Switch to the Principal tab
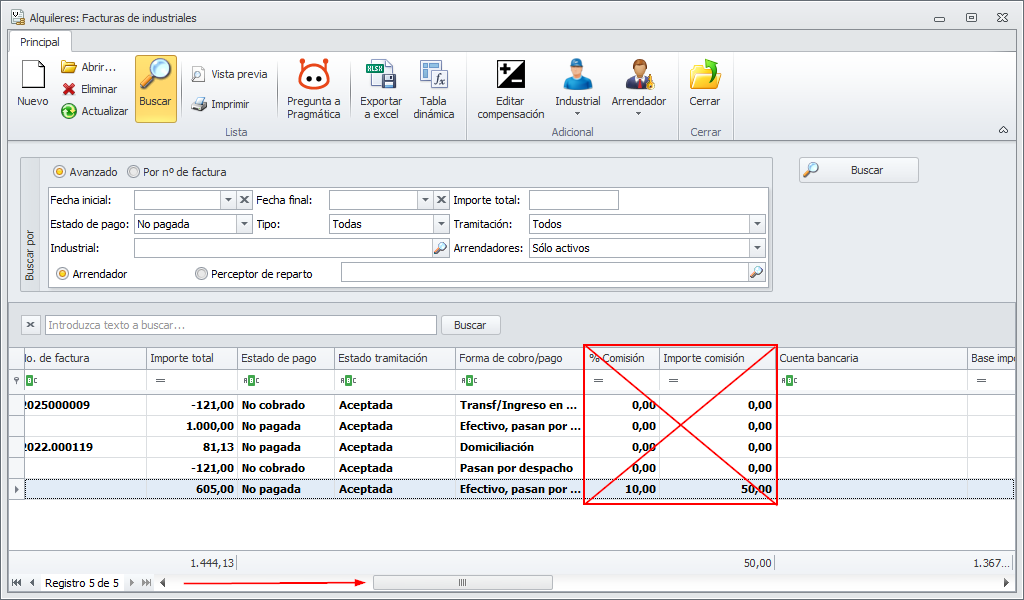Screen dimensions: 1024x600 pyautogui.click(x=40, y=42)
